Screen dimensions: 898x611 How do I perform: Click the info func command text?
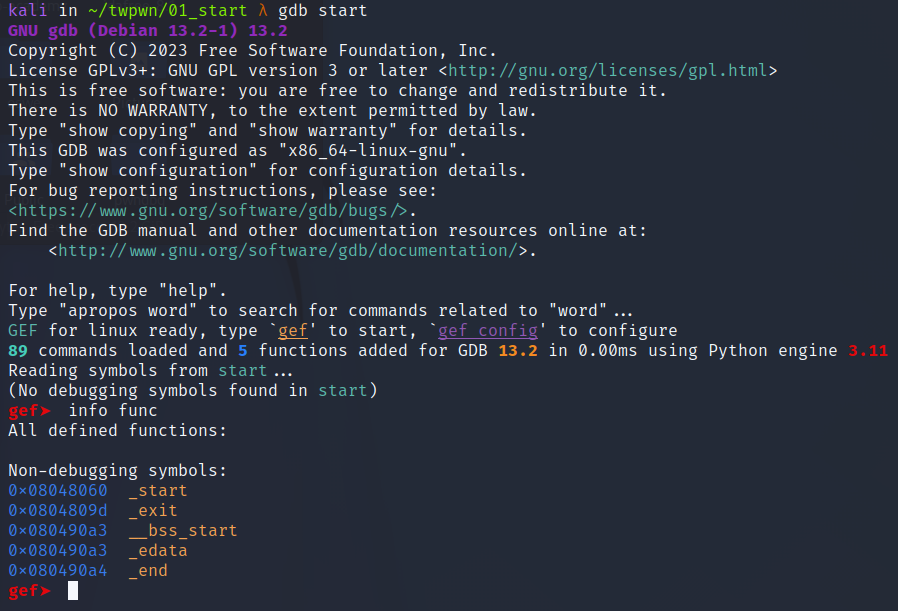click(x=113, y=411)
